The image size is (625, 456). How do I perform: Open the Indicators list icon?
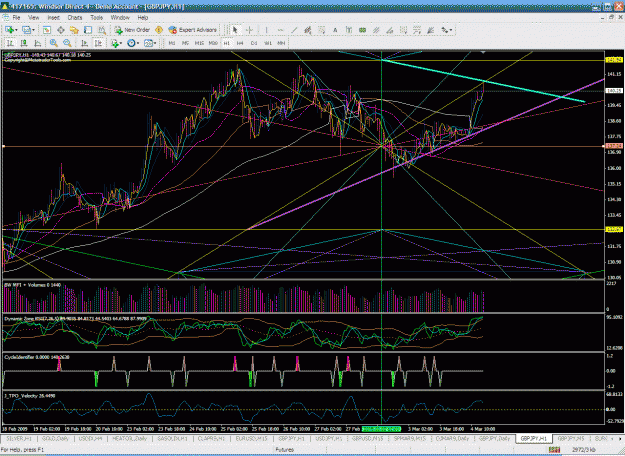(x=115, y=43)
